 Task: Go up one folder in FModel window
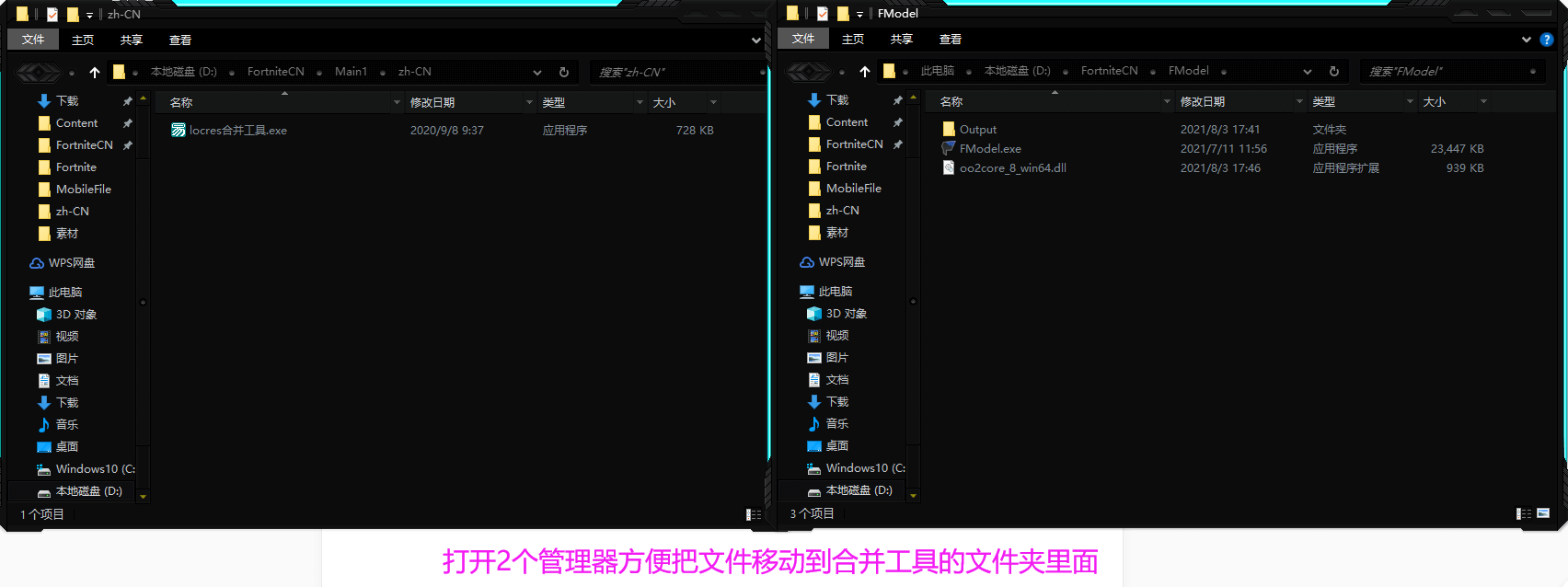point(865,71)
